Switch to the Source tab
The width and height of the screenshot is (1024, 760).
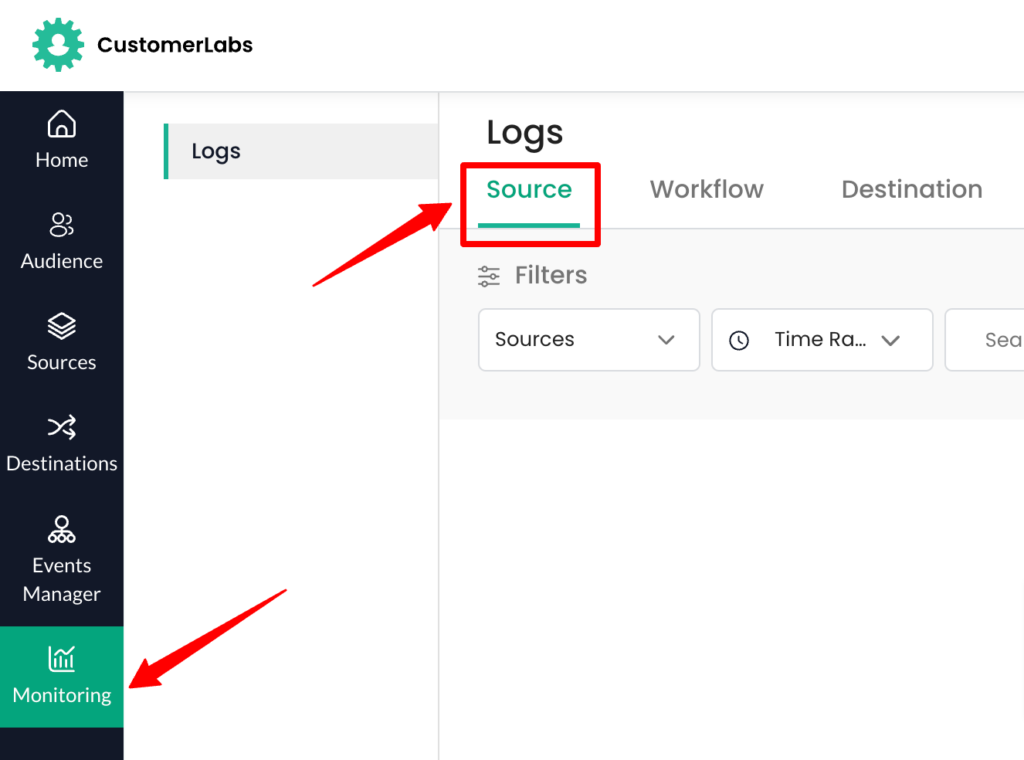click(529, 190)
